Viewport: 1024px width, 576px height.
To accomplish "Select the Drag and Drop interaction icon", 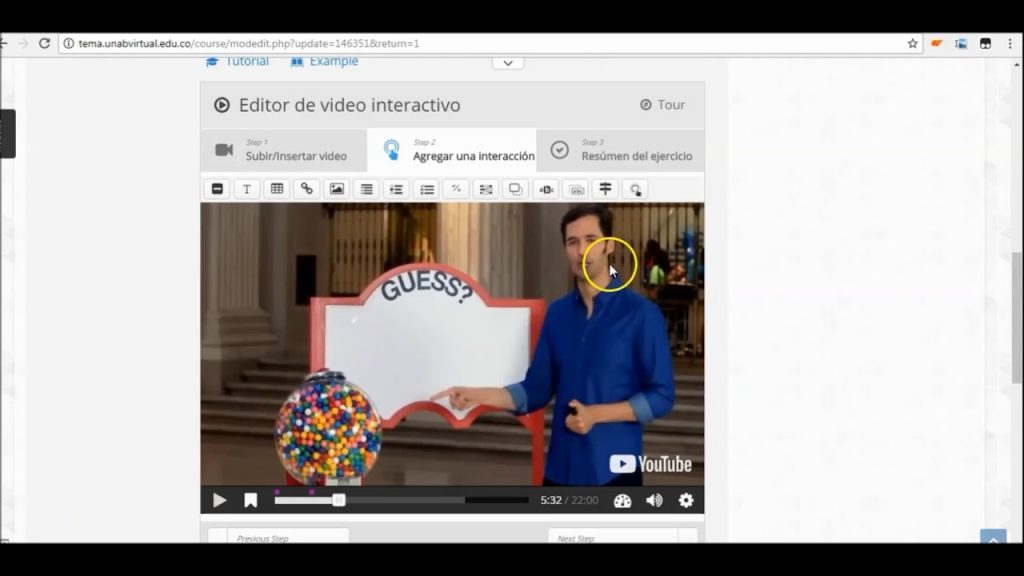I will click(x=486, y=189).
